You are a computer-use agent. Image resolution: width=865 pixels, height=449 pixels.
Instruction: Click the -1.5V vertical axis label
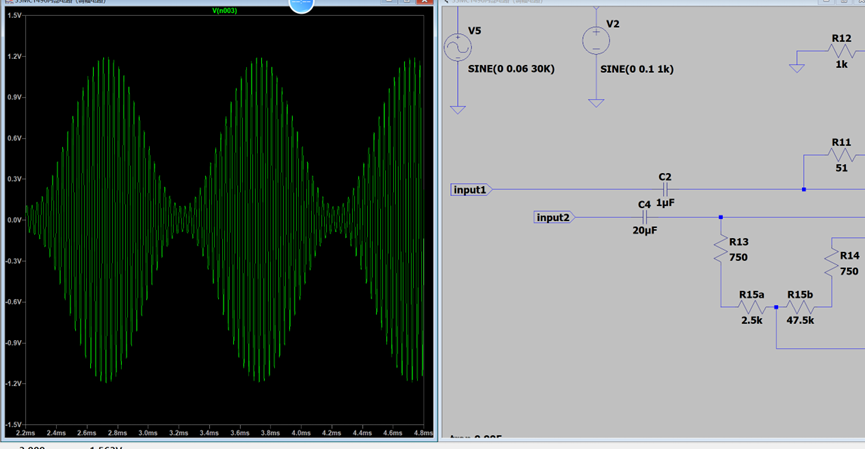[13, 425]
